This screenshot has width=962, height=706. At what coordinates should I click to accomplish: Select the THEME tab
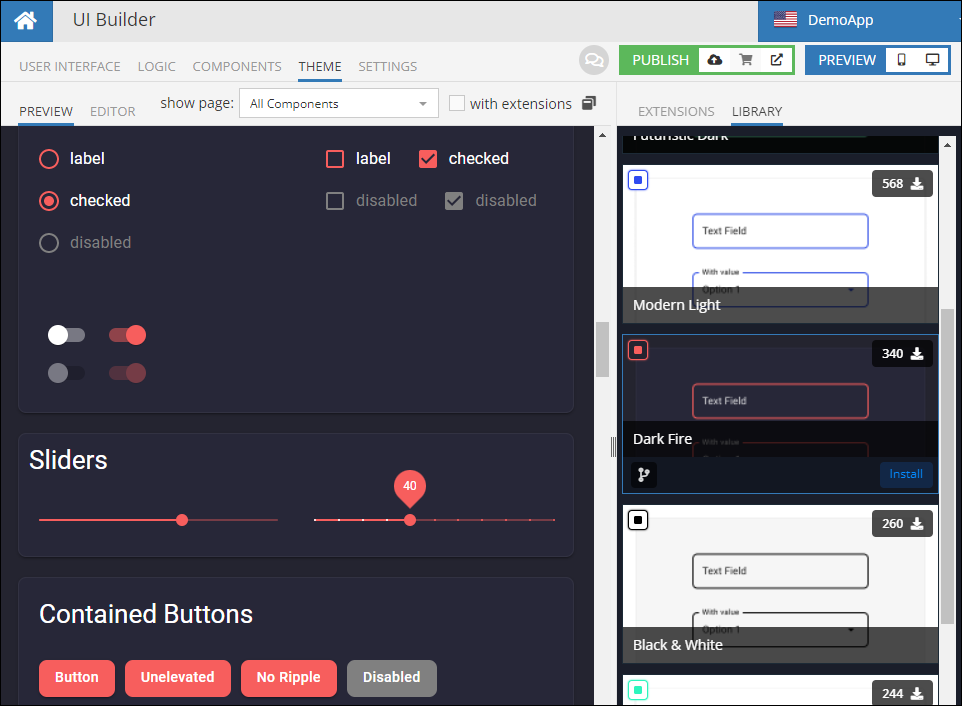pyautogui.click(x=320, y=66)
